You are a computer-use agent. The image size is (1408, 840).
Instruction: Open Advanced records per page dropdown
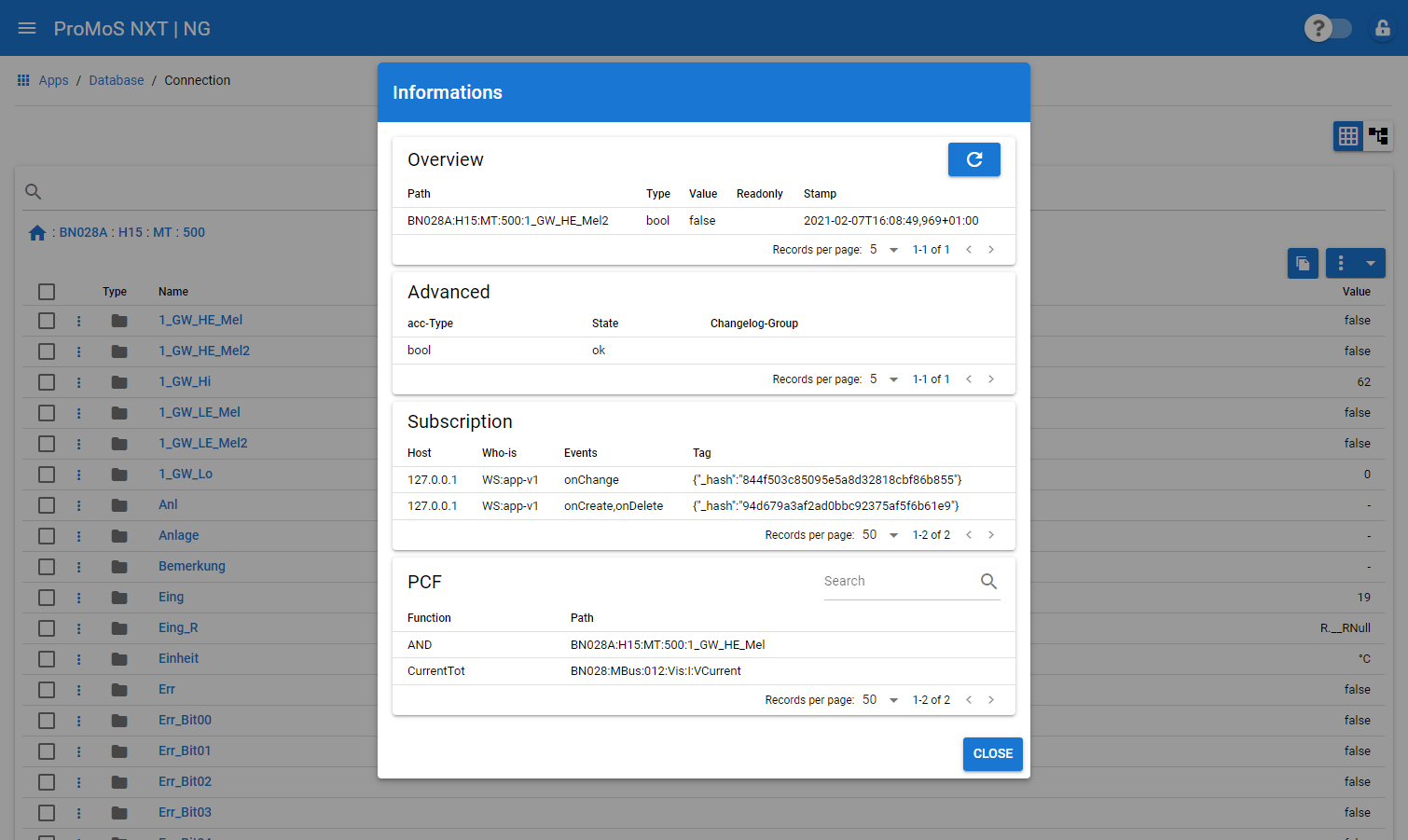coord(884,379)
